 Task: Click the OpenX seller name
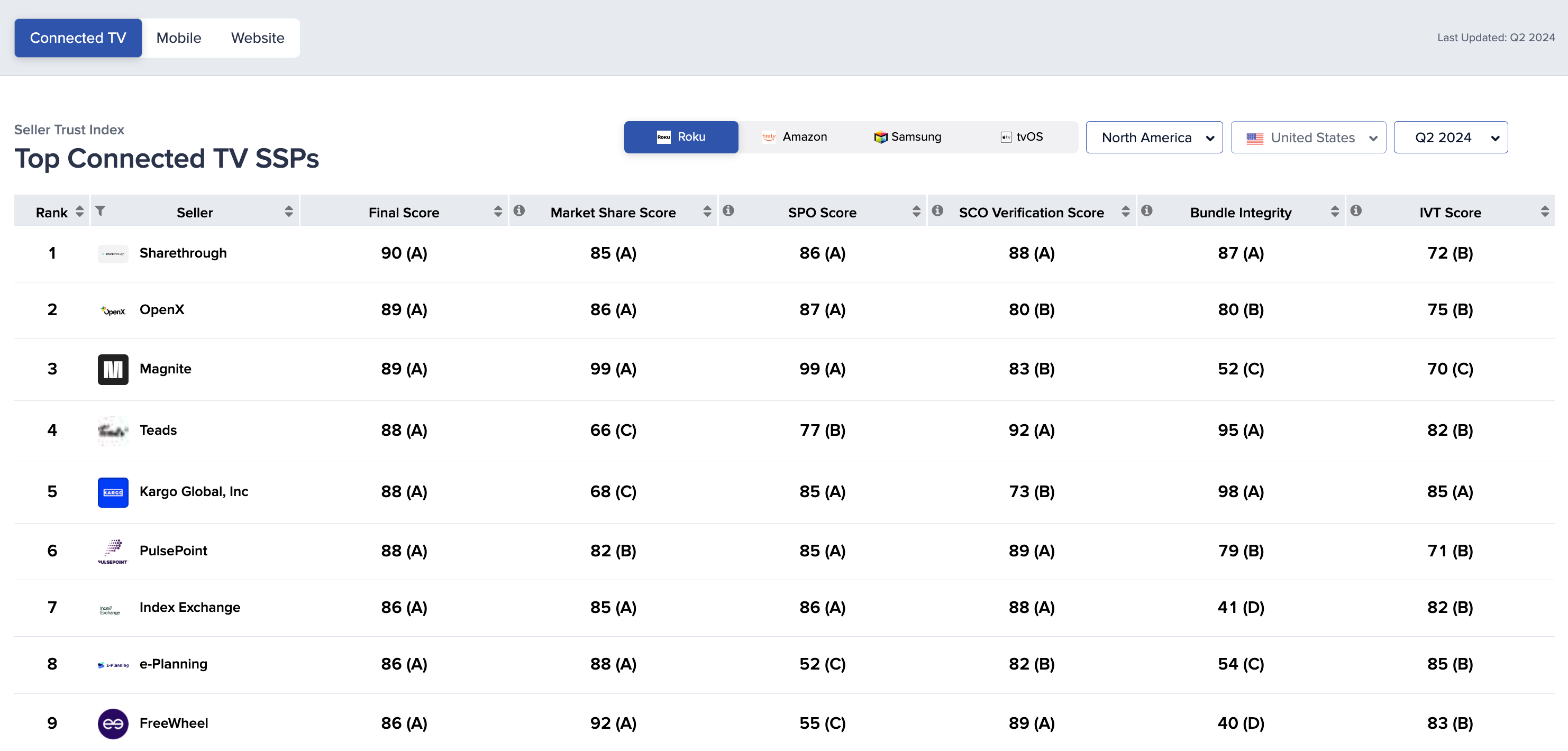coord(161,310)
